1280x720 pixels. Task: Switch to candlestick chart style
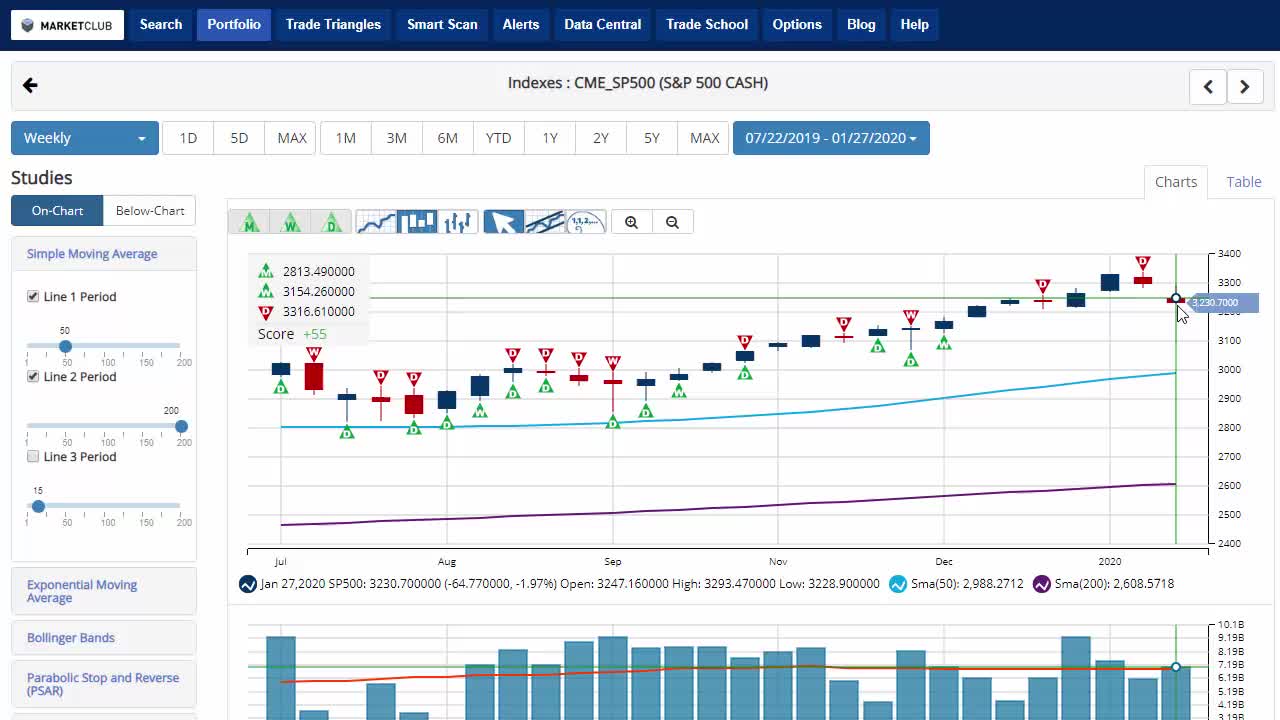point(417,222)
